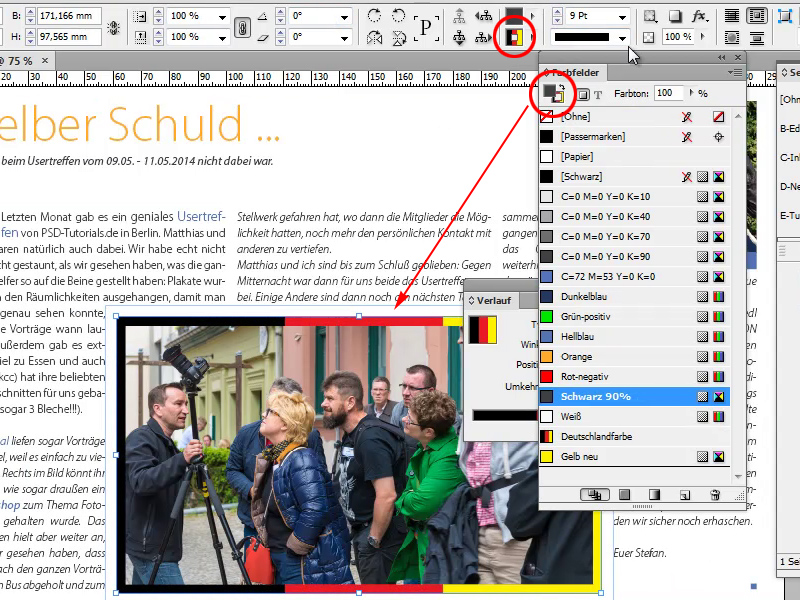Select the Text color indicator in Farbfelder panel
Screen dimensions: 800x600
coord(598,94)
